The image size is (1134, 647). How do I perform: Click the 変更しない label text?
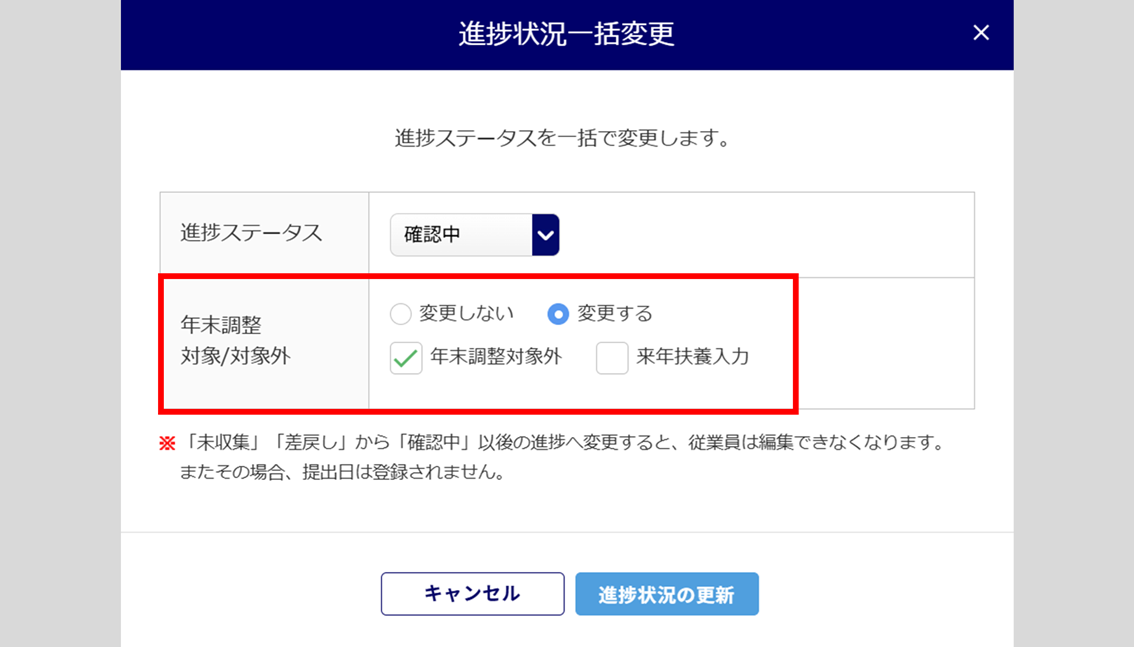tap(466, 313)
